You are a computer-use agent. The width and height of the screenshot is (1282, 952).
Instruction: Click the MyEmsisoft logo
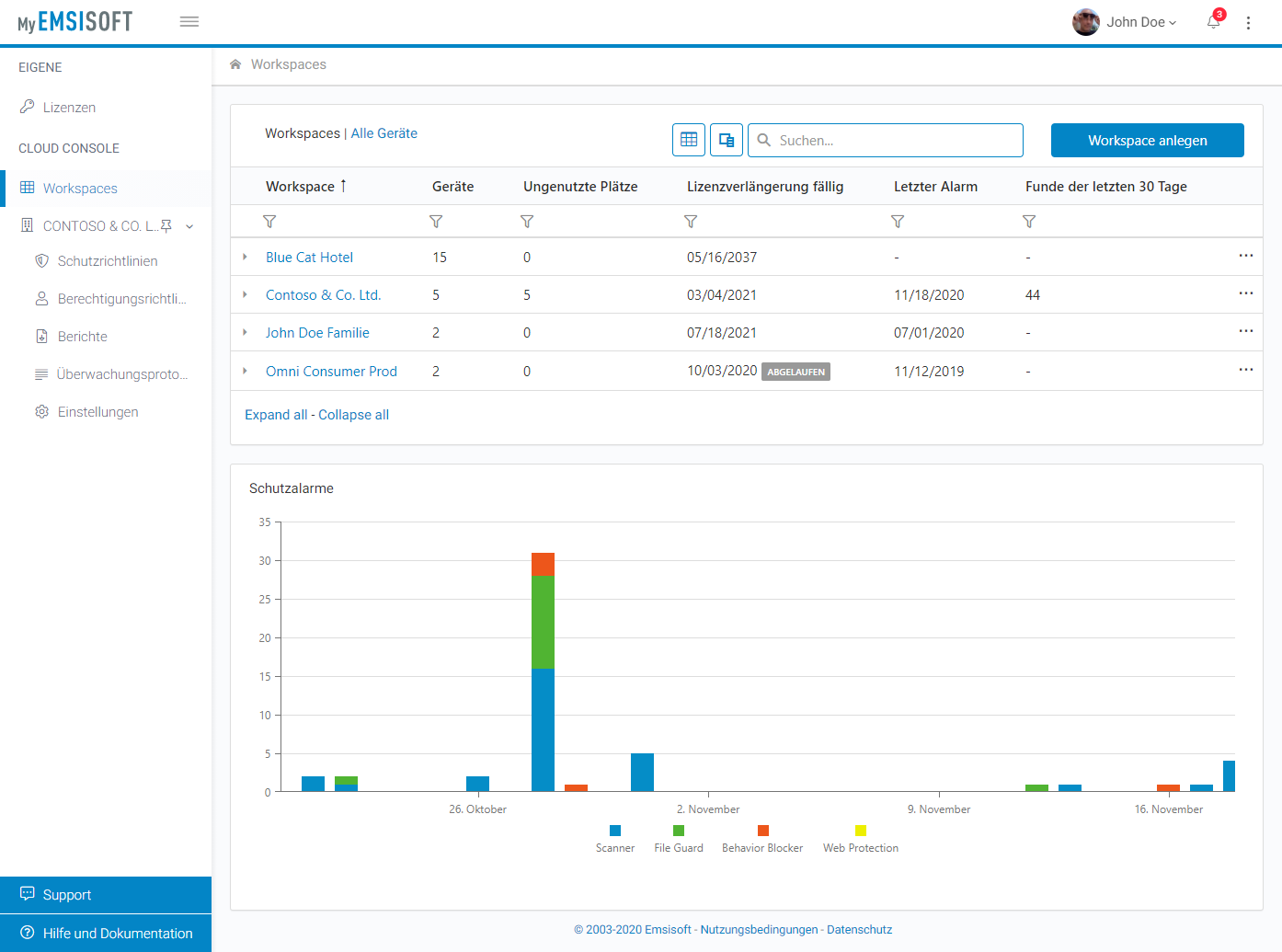[x=75, y=22]
